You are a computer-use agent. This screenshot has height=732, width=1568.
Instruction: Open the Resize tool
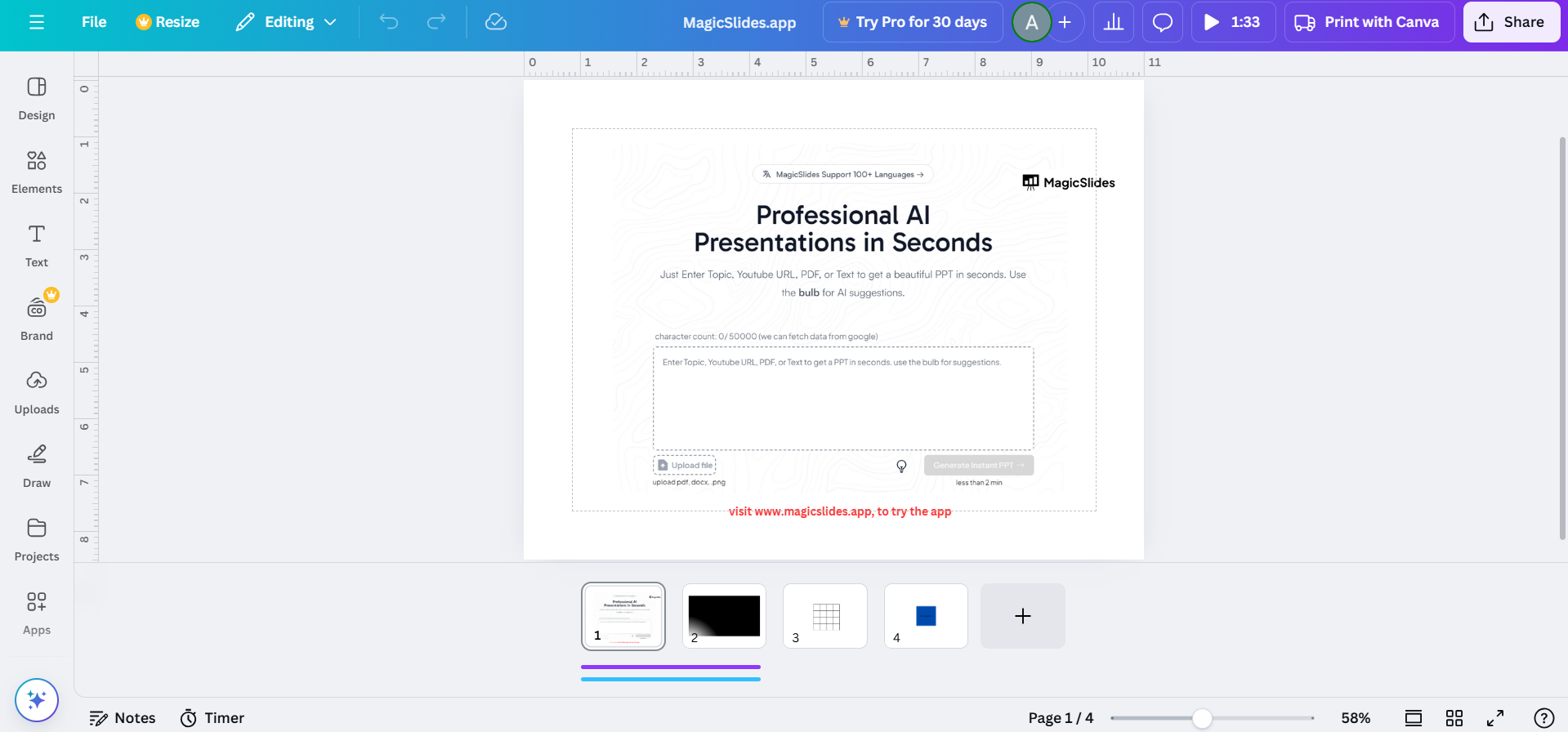click(168, 22)
